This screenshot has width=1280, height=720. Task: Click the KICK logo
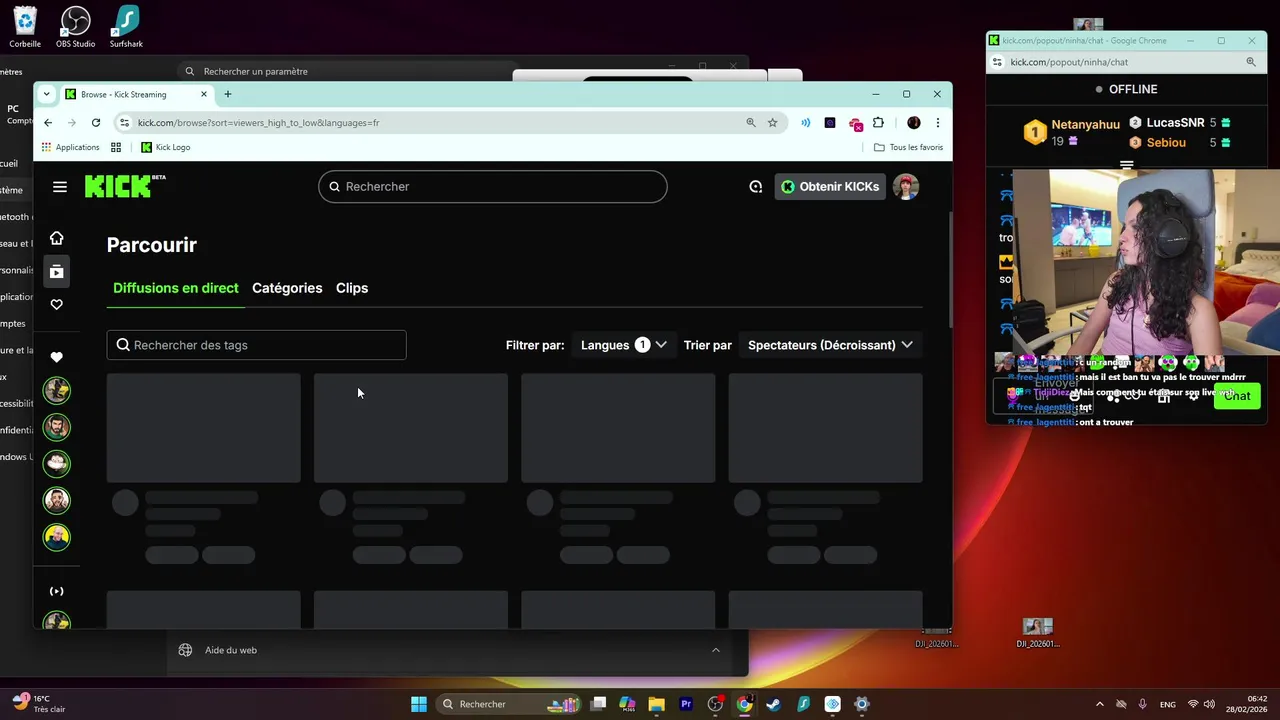[124, 186]
